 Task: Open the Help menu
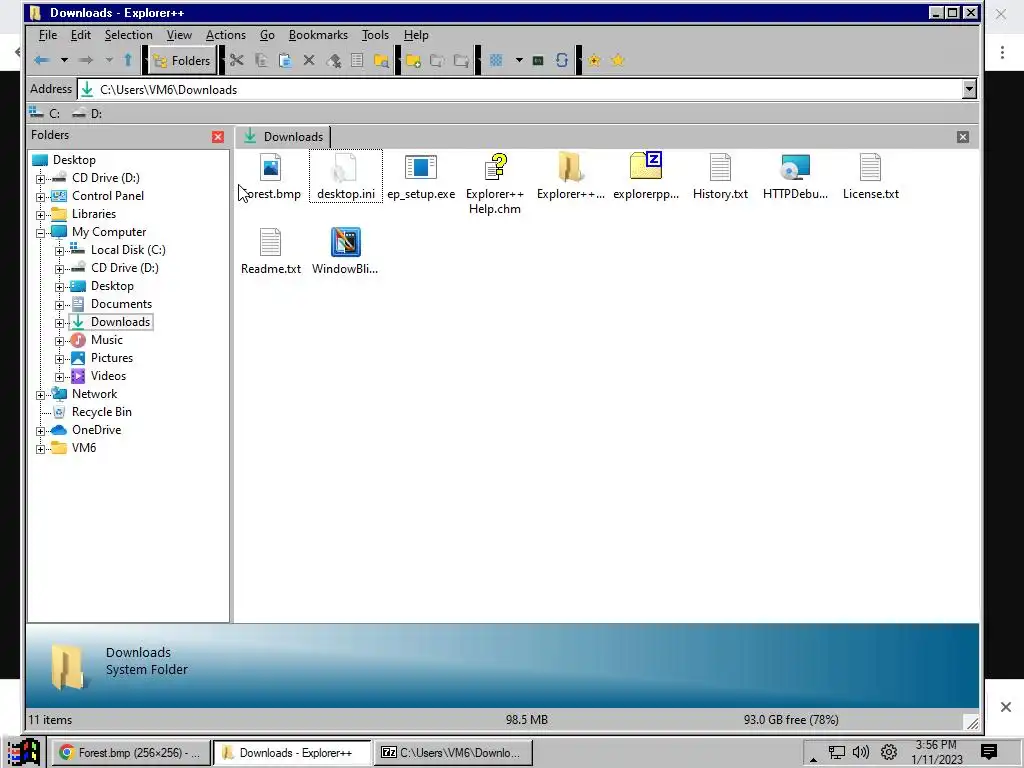click(x=415, y=35)
